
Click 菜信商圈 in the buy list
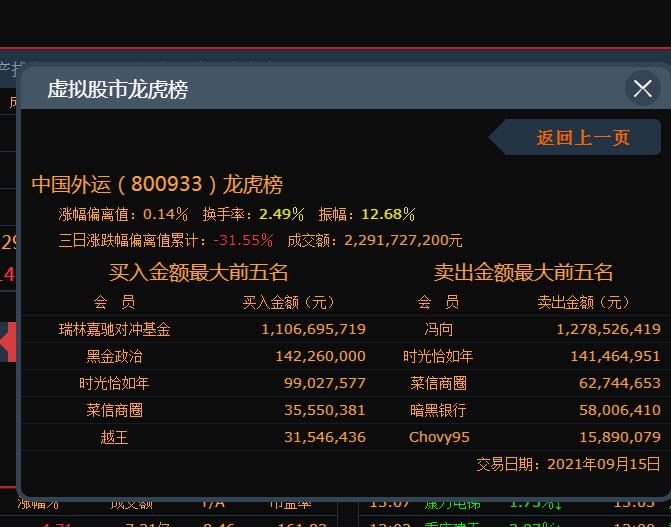pos(114,410)
